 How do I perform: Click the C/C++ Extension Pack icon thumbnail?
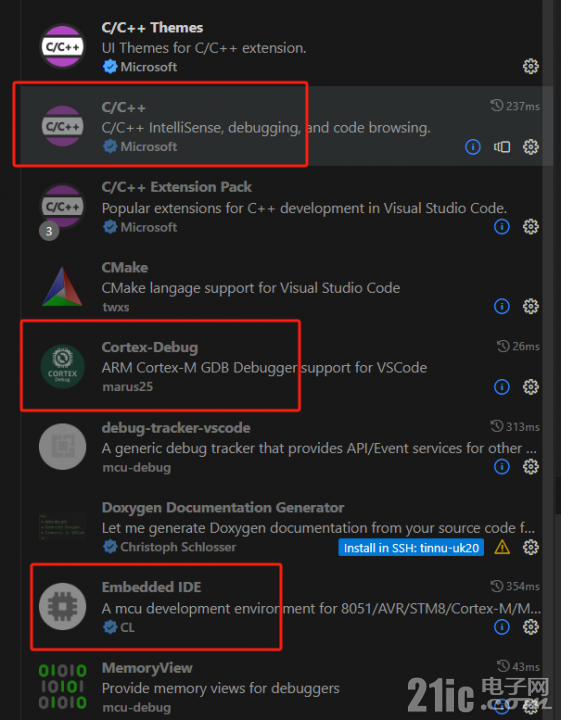coord(62,206)
